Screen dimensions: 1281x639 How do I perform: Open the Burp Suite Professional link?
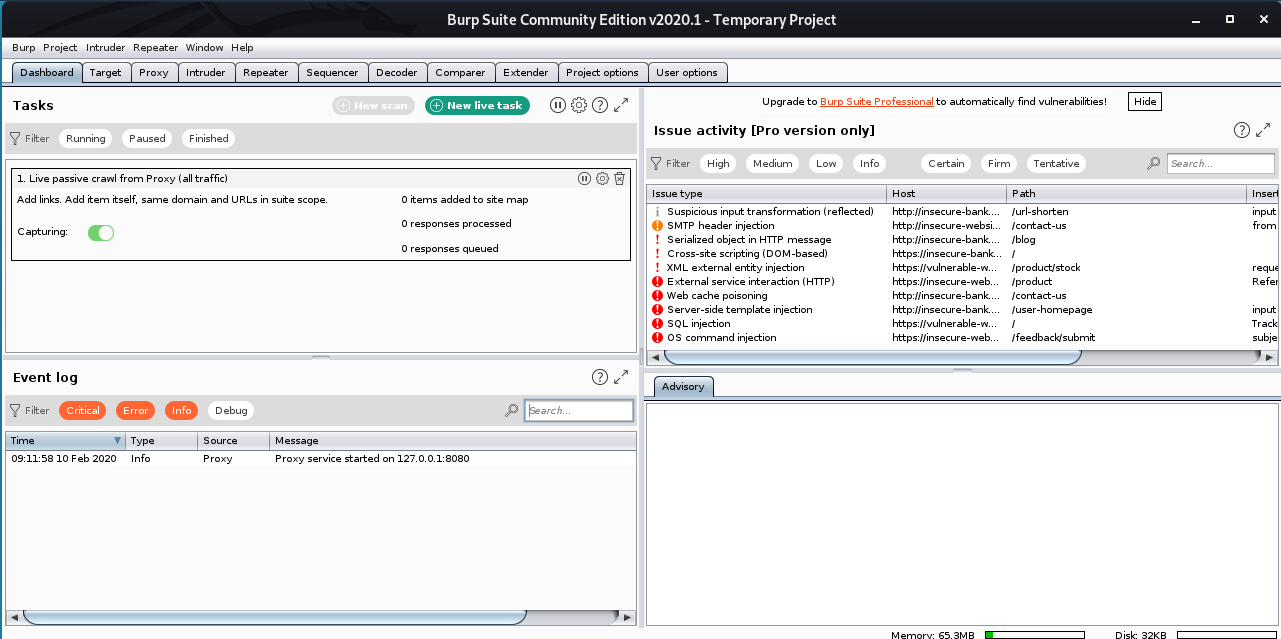pos(877,101)
